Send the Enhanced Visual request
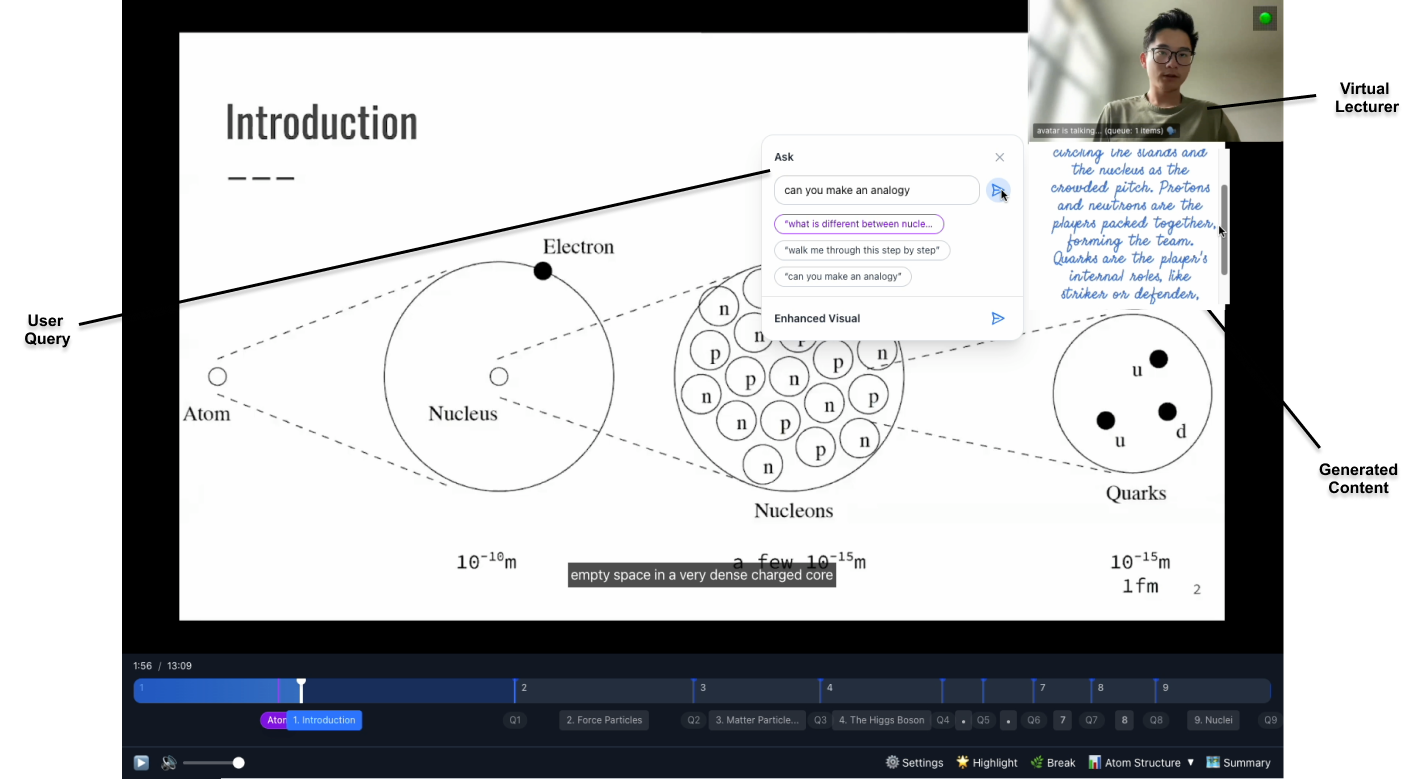1421x779 pixels. [997, 318]
